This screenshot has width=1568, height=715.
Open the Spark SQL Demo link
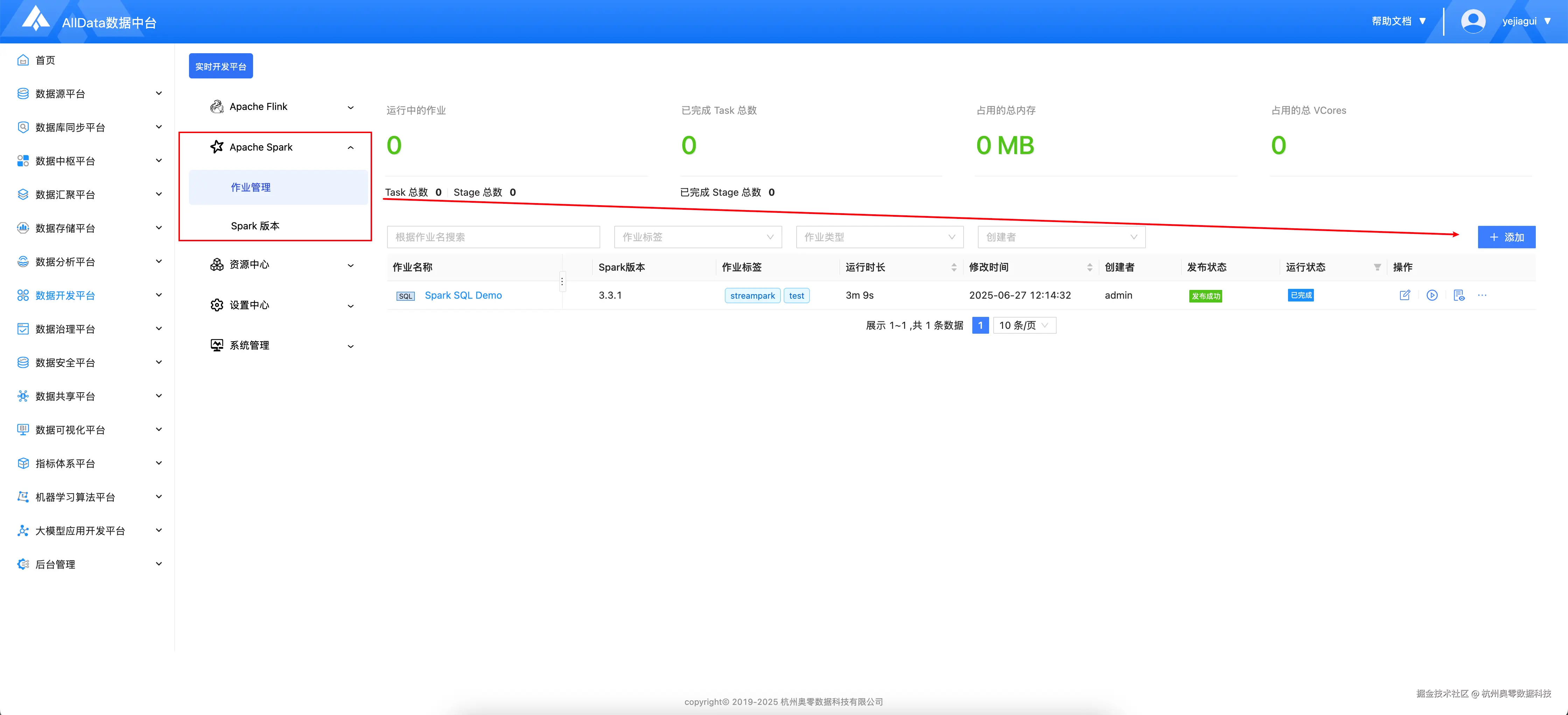[x=463, y=296]
